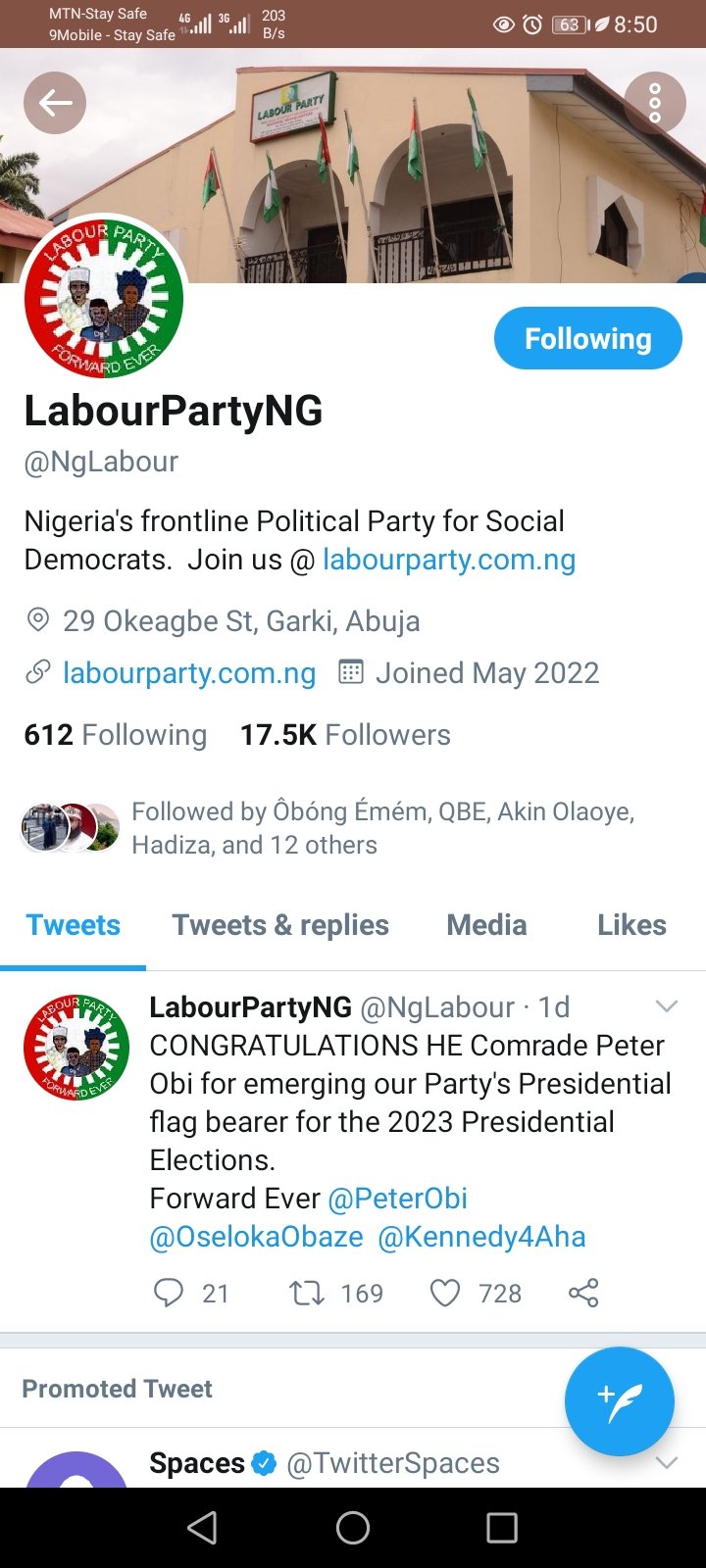Open the three-dot overflow menu
The height and width of the screenshot is (1568, 706).
pos(654,103)
